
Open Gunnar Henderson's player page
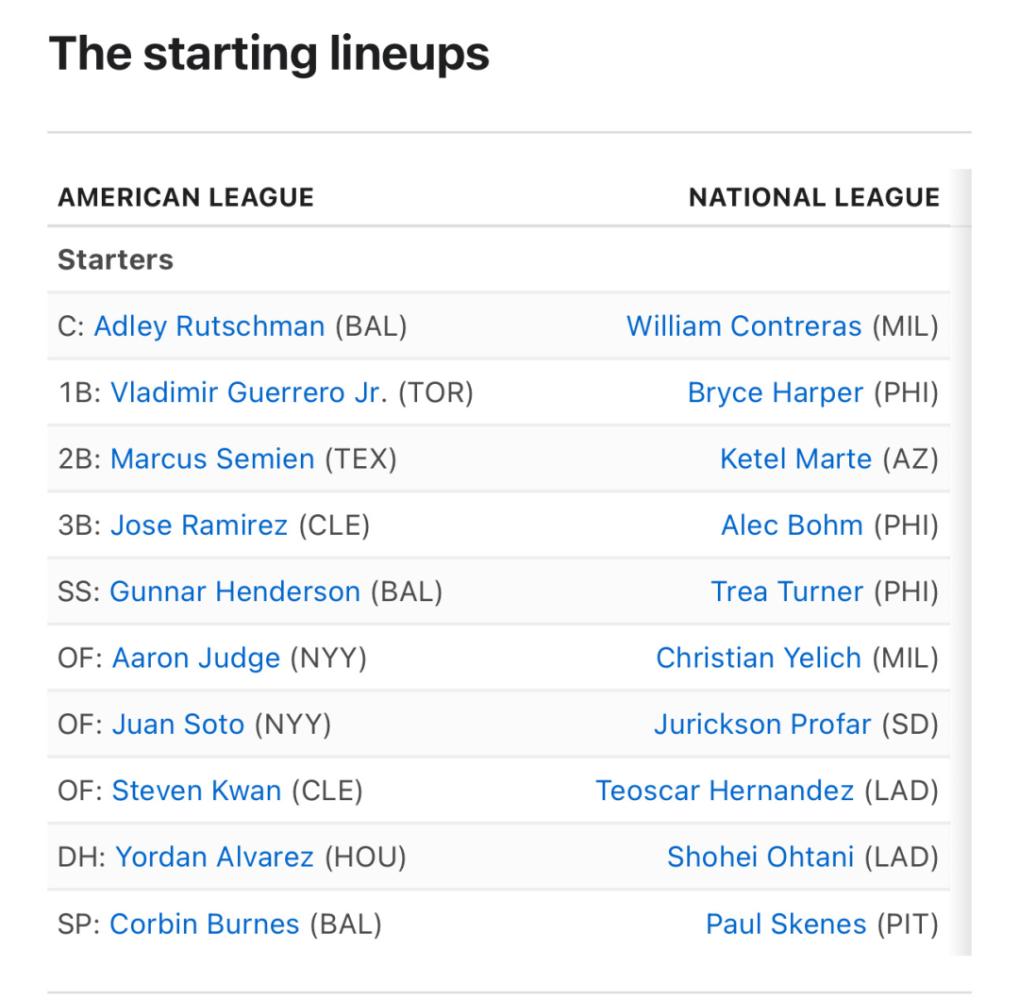(235, 591)
